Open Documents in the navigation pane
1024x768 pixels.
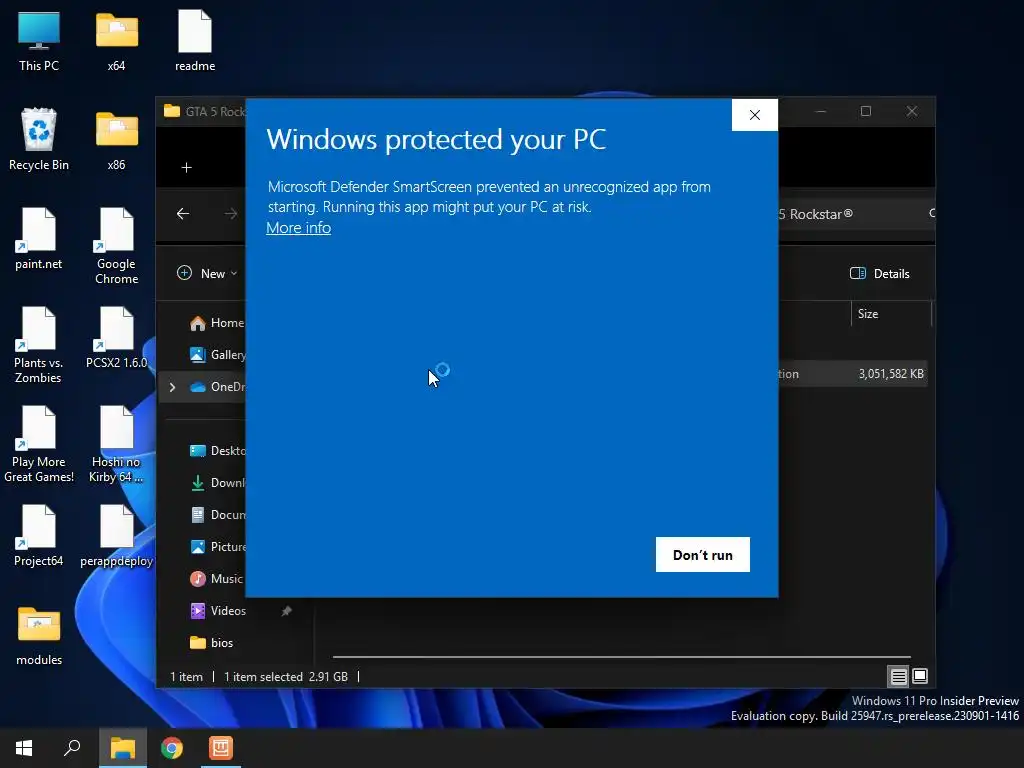(216, 515)
